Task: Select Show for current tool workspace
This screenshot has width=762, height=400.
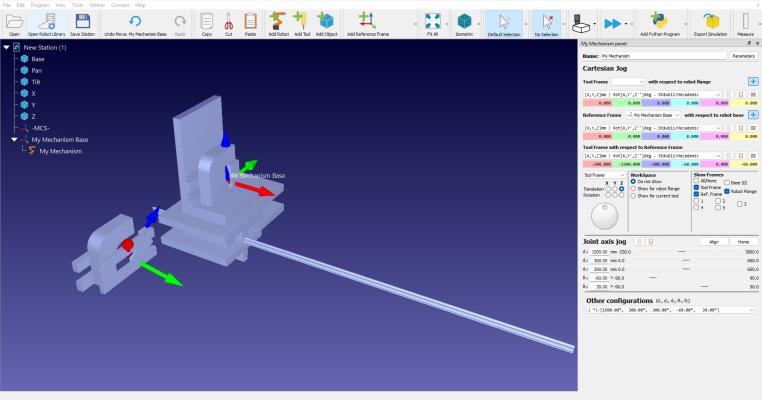Action: tap(633, 196)
